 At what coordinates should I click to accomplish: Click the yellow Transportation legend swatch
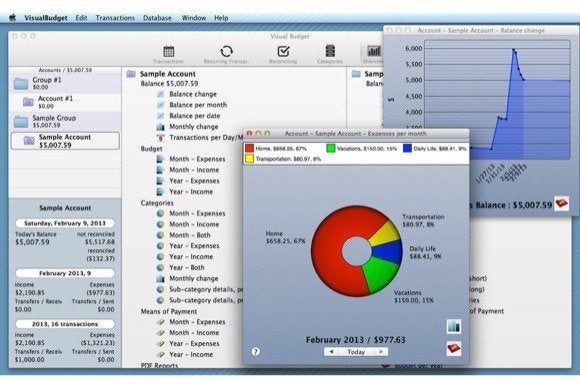point(250,159)
